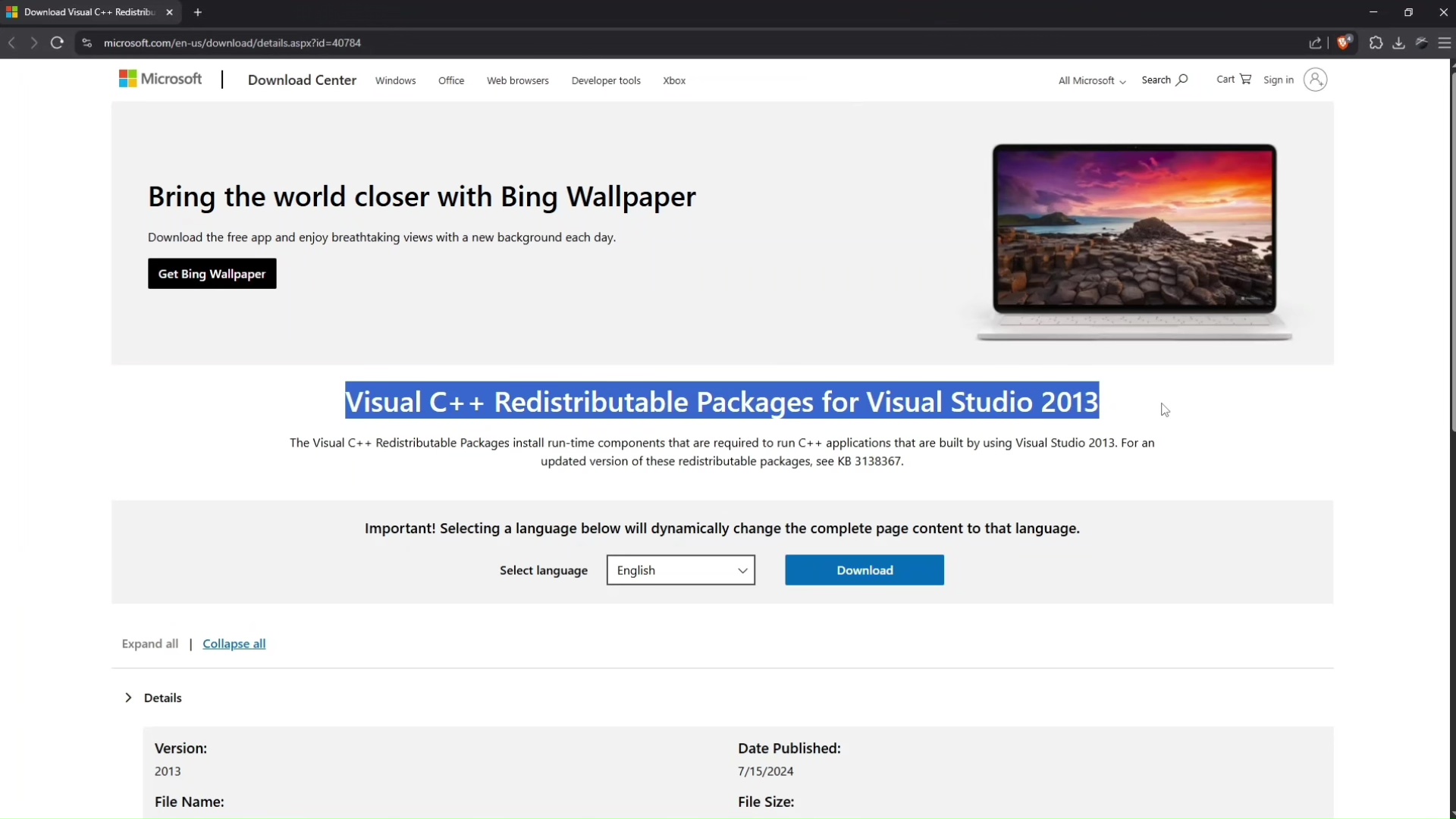Open the browser hamburger menu
This screenshot has width=1456, height=819.
(1445, 43)
